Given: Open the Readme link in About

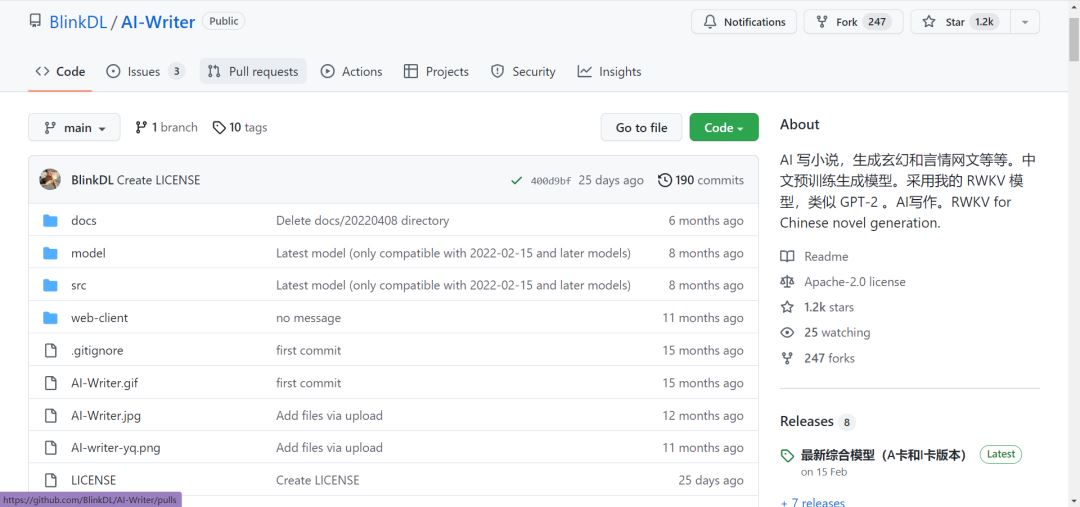Looking at the screenshot, I should 826,256.
